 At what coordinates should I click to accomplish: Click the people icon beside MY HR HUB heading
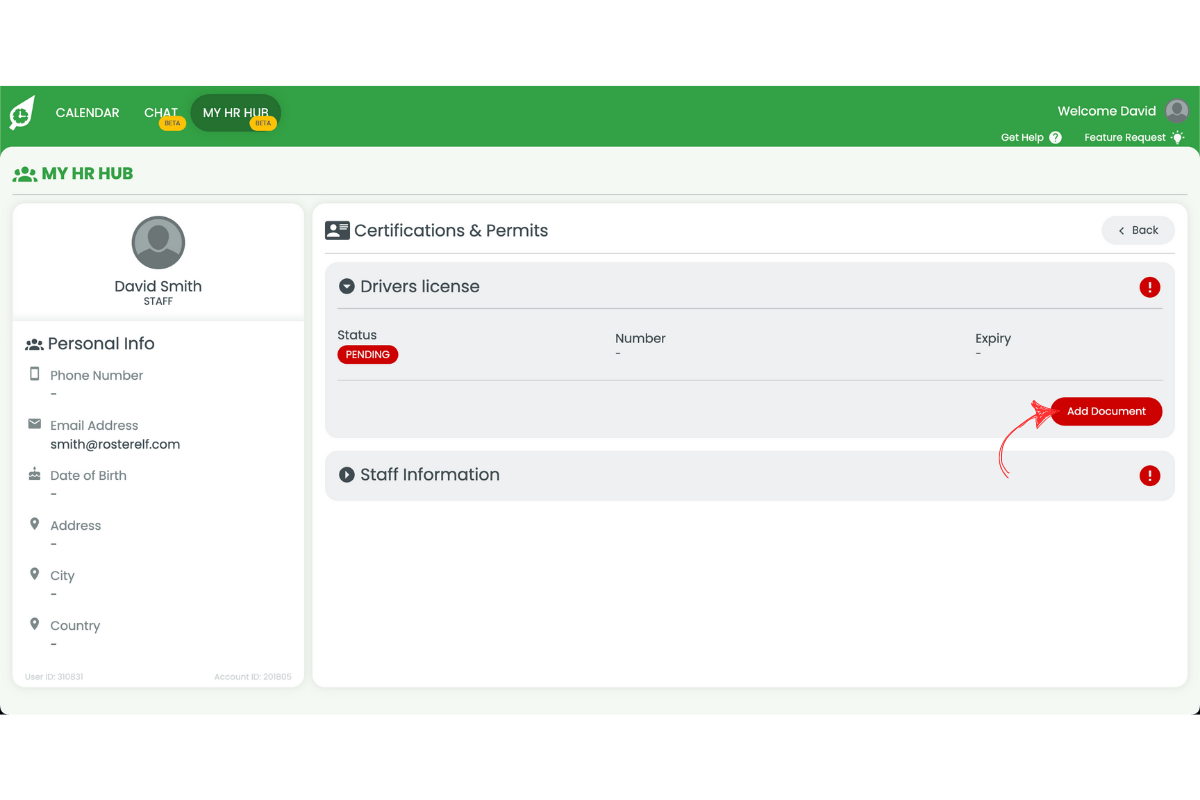tap(24, 173)
